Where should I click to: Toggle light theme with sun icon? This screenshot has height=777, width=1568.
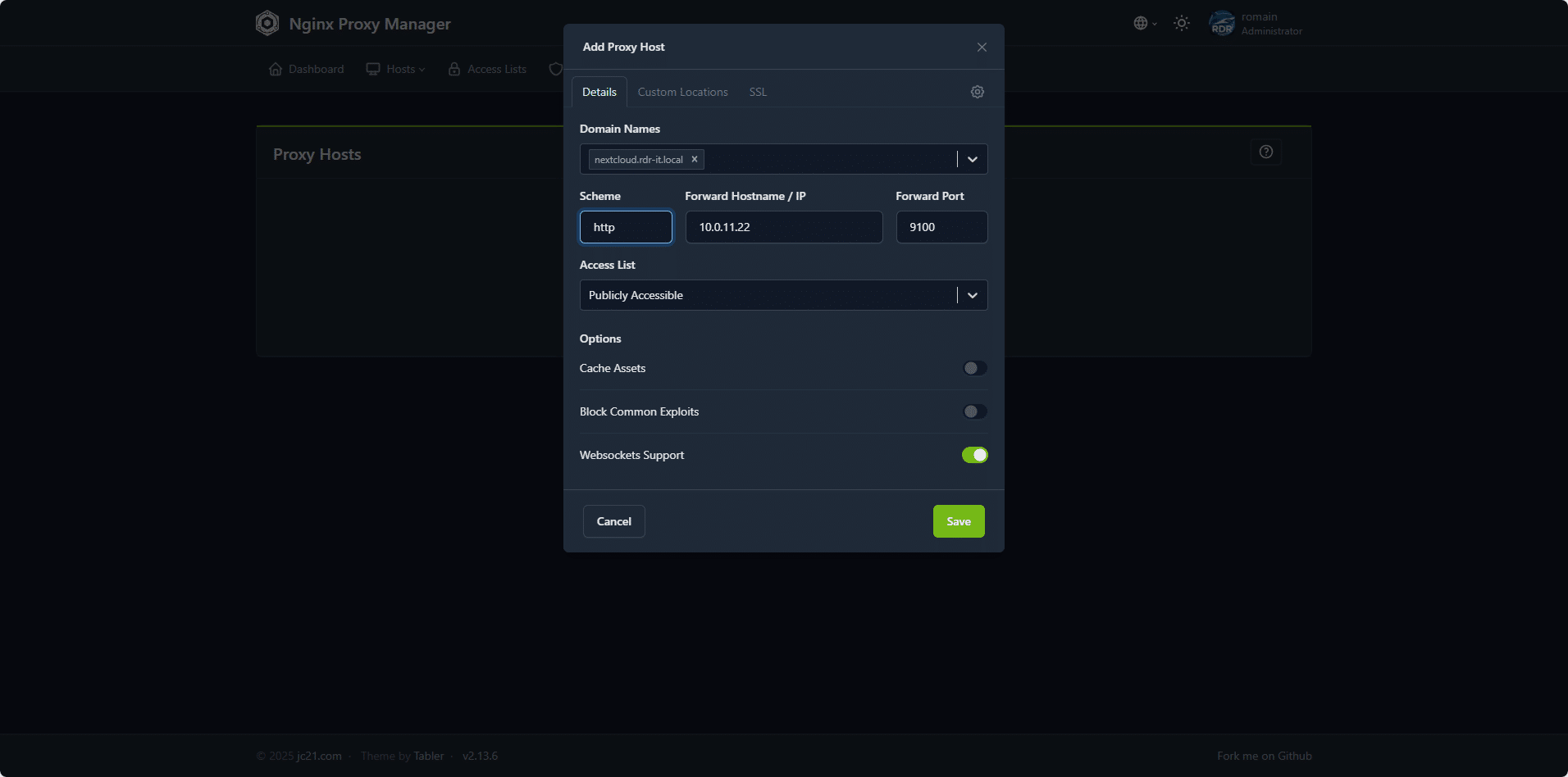click(x=1181, y=23)
